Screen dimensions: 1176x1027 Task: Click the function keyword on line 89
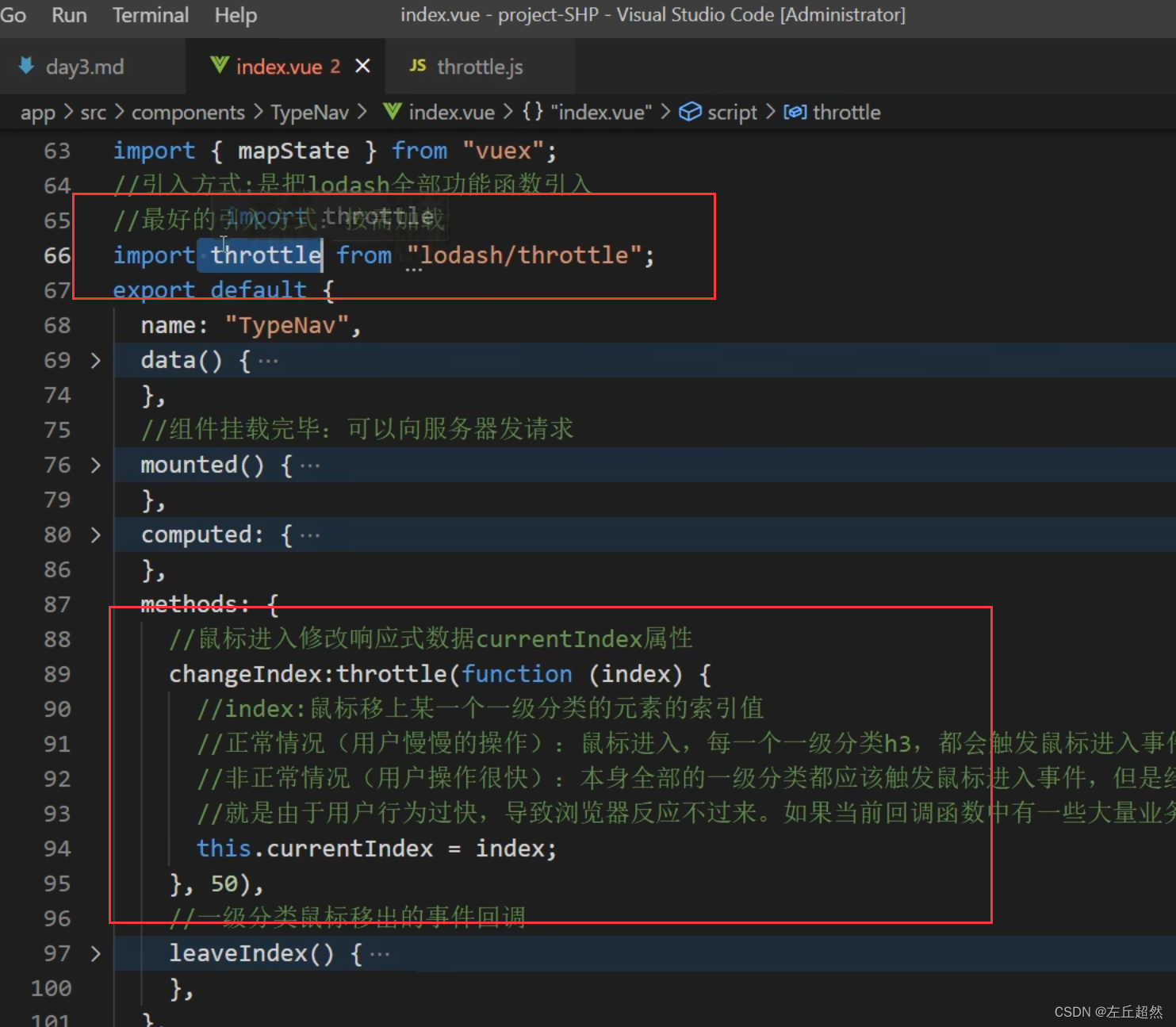pyautogui.click(x=517, y=674)
